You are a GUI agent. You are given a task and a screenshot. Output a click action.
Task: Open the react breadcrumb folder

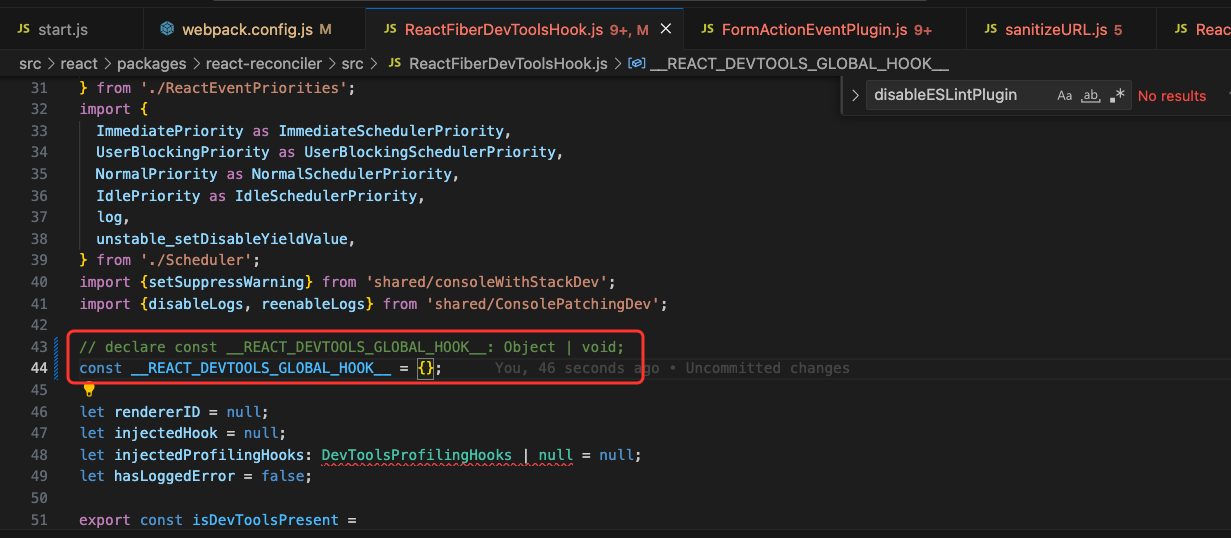point(79,64)
